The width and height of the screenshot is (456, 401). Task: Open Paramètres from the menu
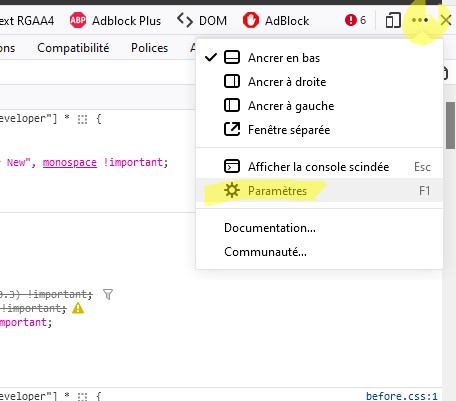(319, 190)
